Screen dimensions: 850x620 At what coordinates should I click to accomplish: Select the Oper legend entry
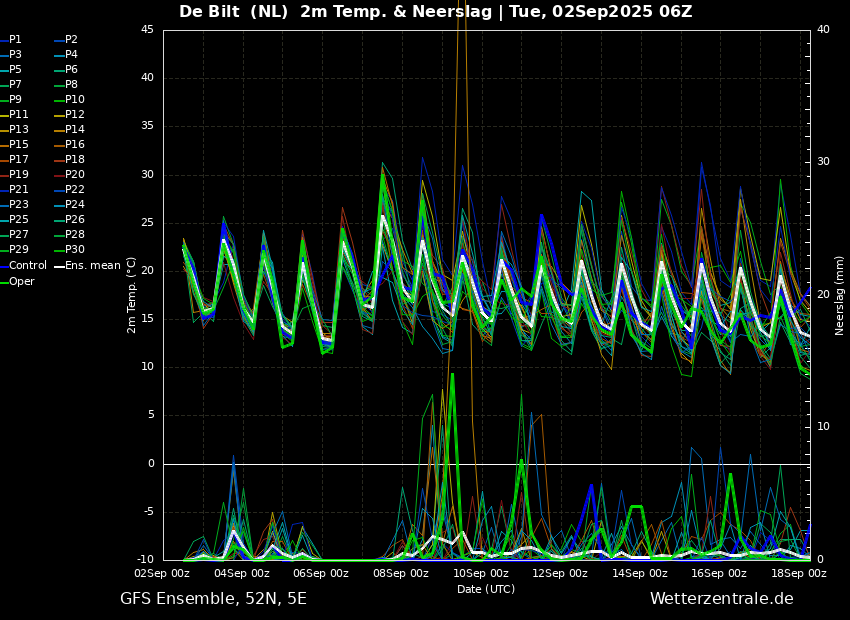pos(22,282)
